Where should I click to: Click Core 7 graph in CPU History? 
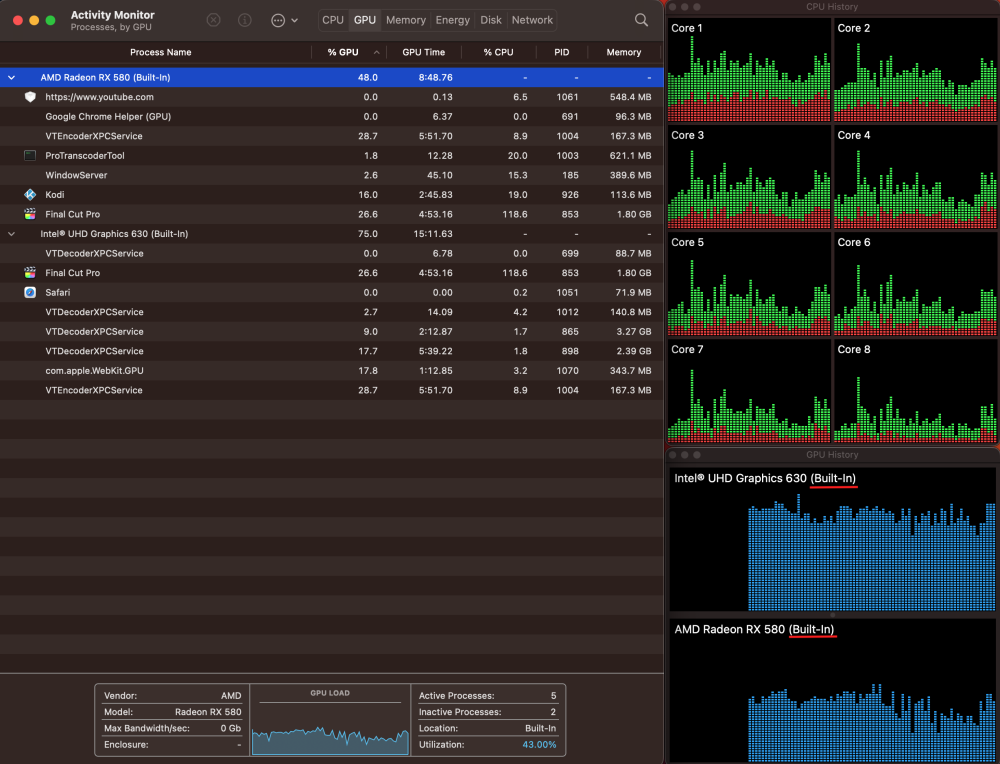pyautogui.click(x=749, y=392)
